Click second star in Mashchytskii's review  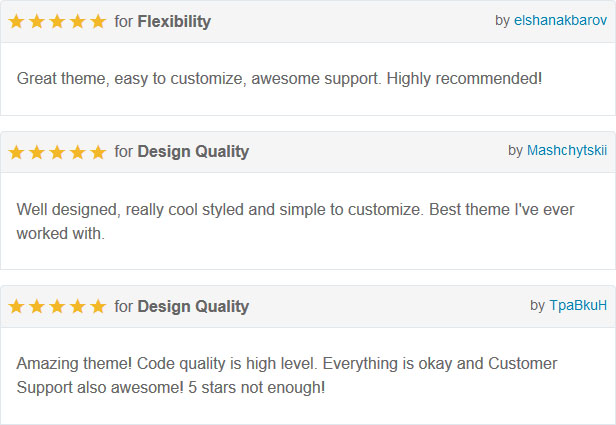[x=37, y=152]
